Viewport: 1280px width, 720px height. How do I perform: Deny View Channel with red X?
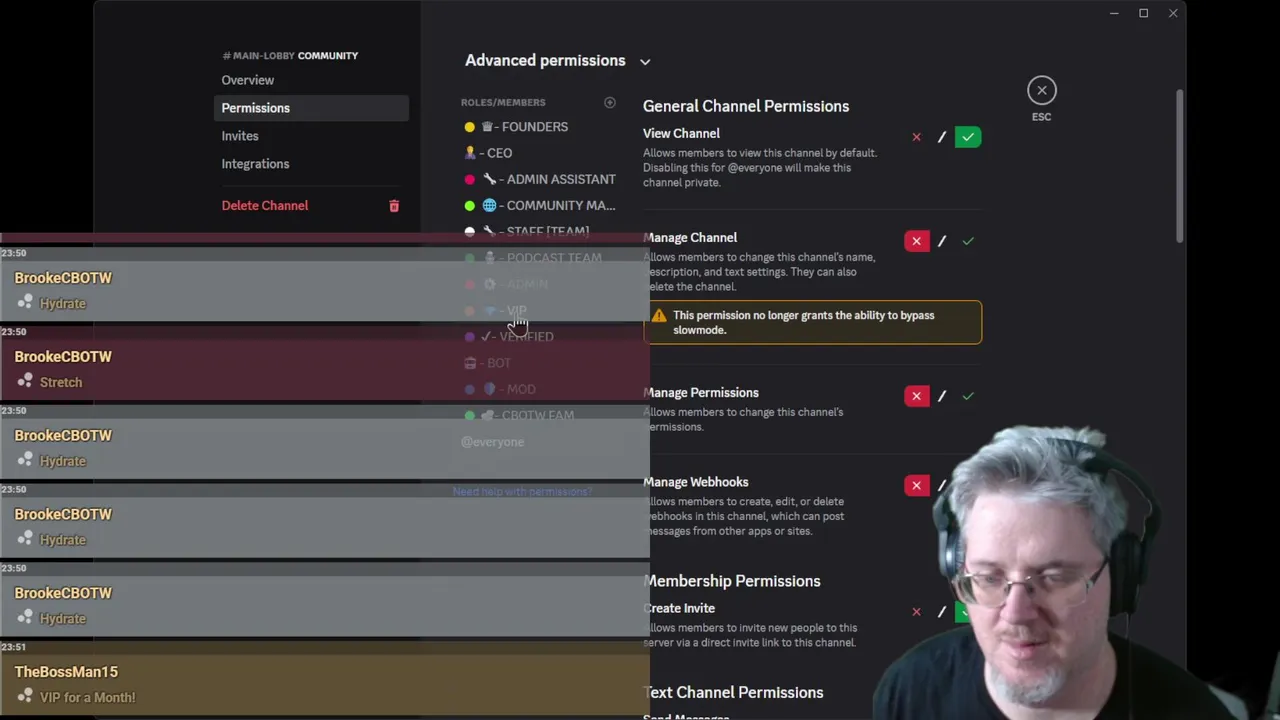[916, 137]
